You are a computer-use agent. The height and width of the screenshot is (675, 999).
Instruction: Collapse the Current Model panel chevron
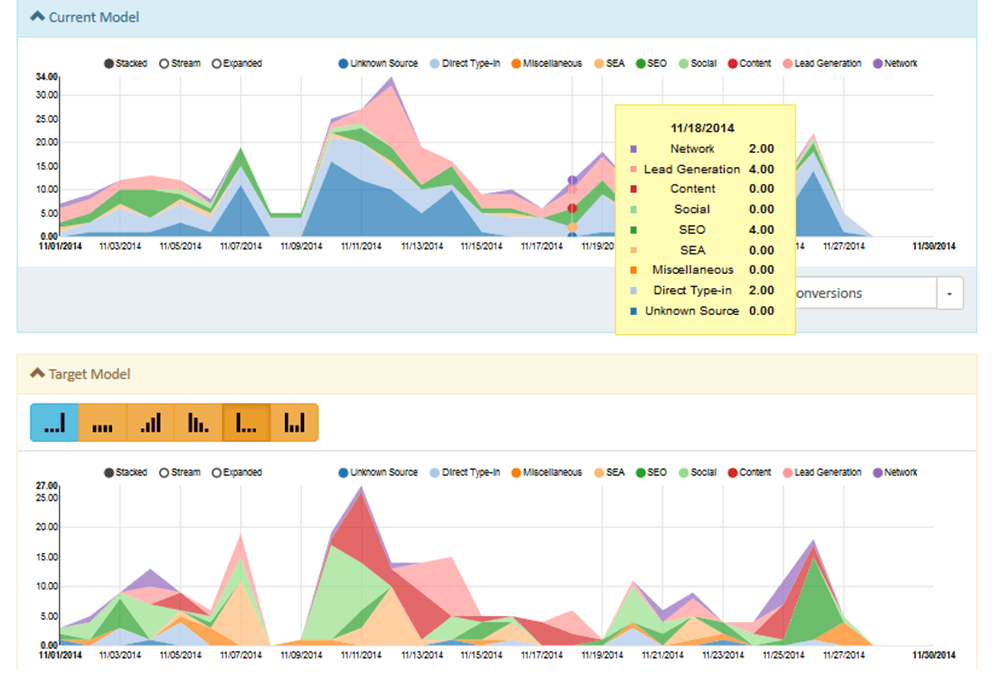37,17
